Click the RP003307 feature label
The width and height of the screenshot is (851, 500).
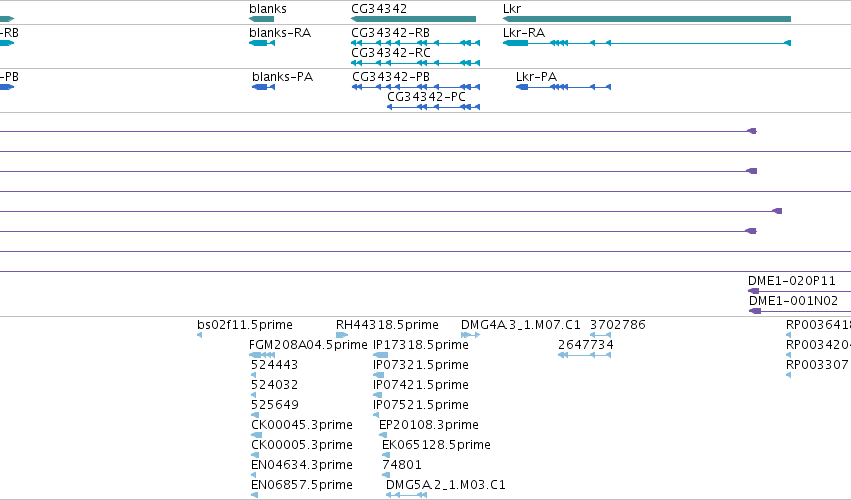817,365
